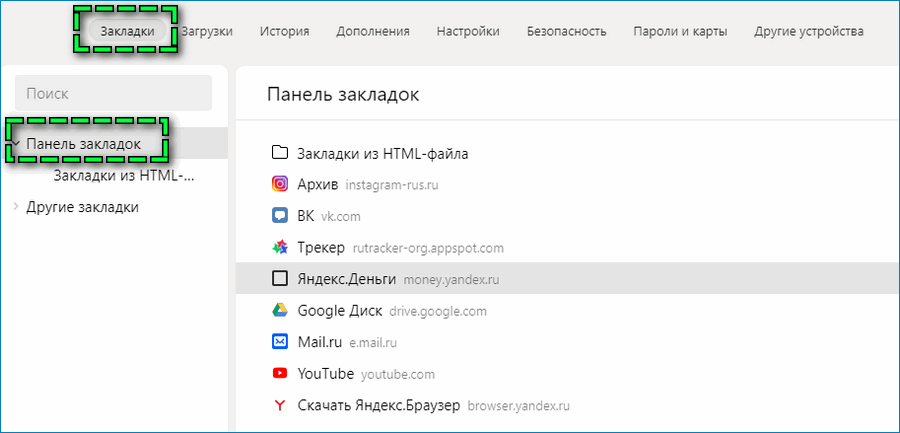Go to the Другие устройства tab
Screen dimensions: 900x433
coord(809,31)
